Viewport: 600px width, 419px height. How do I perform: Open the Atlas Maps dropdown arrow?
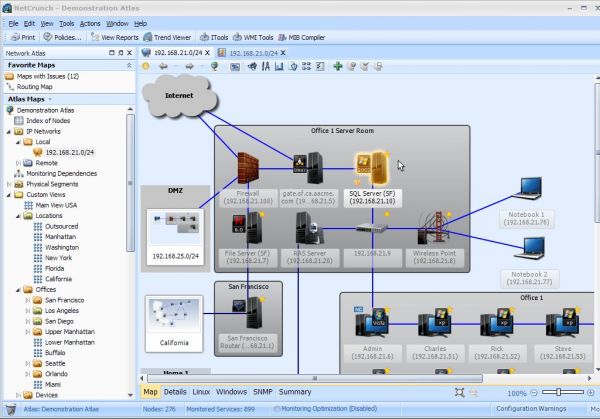point(50,99)
